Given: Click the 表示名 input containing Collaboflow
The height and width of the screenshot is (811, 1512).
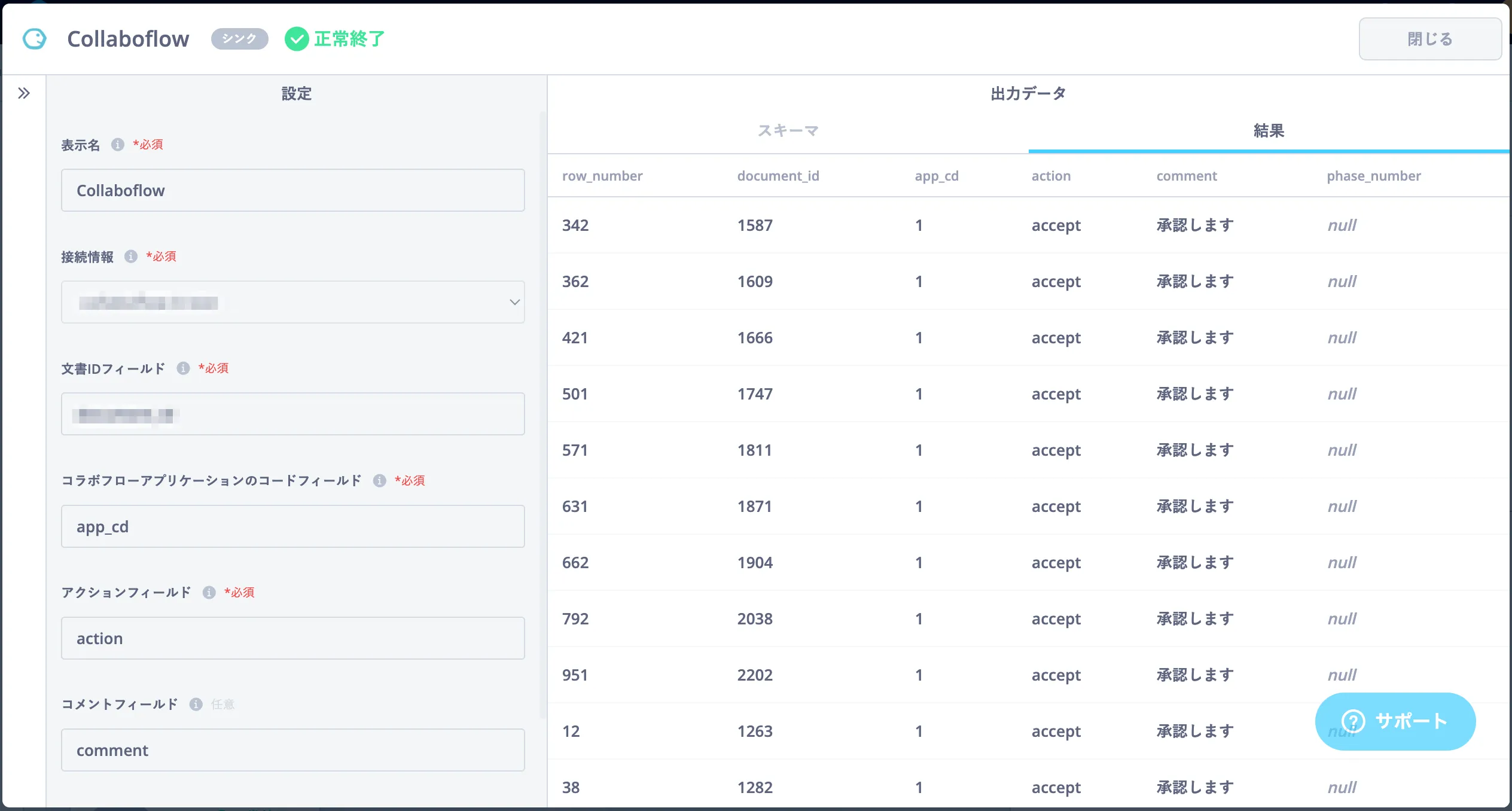Looking at the screenshot, I should pyautogui.click(x=292, y=190).
